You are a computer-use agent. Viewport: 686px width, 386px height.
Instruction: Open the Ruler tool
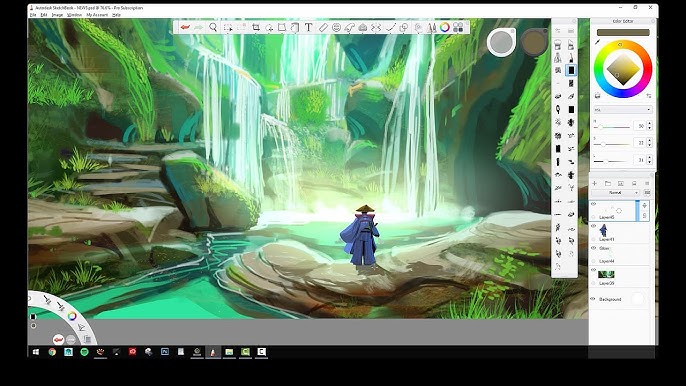pyautogui.click(x=323, y=28)
